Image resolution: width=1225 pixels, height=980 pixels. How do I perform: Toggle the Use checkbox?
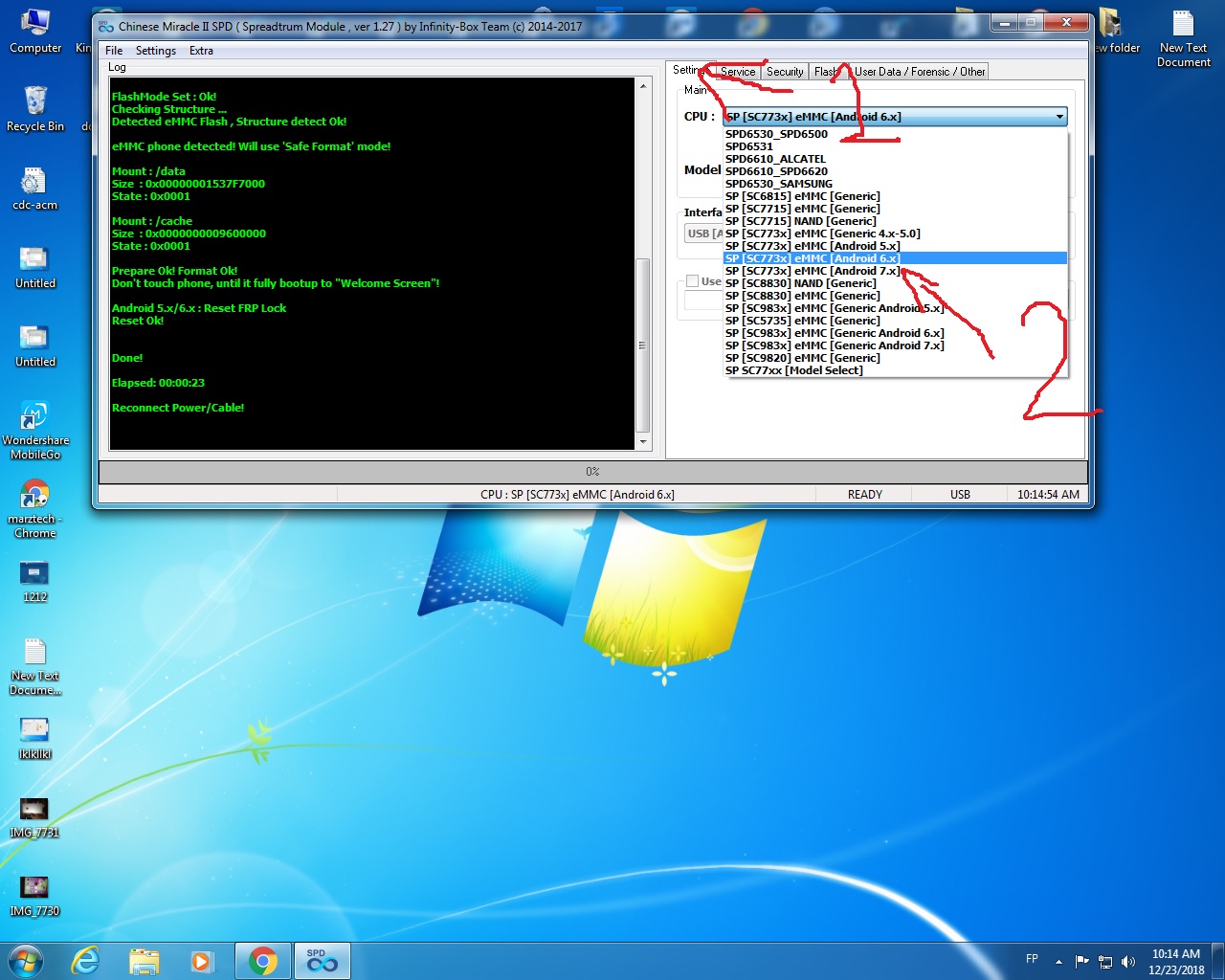pyautogui.click(x=692, y=281)
